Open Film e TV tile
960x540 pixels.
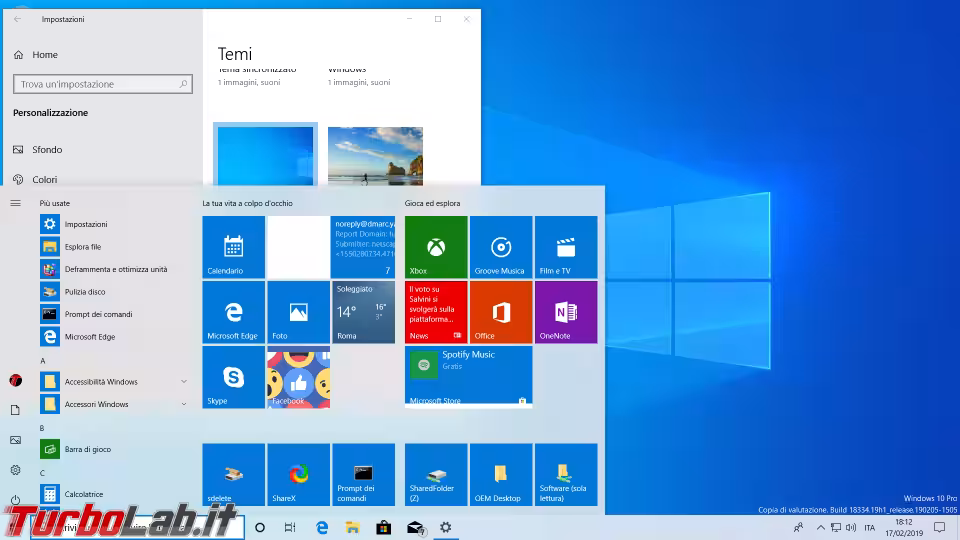point(566,247)
